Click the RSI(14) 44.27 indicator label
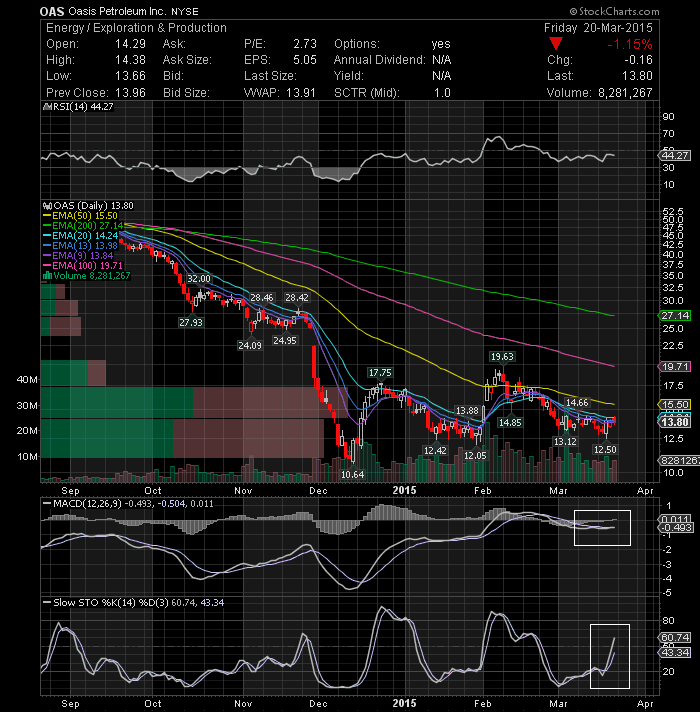700x712 pixels. tap(78, 107)
